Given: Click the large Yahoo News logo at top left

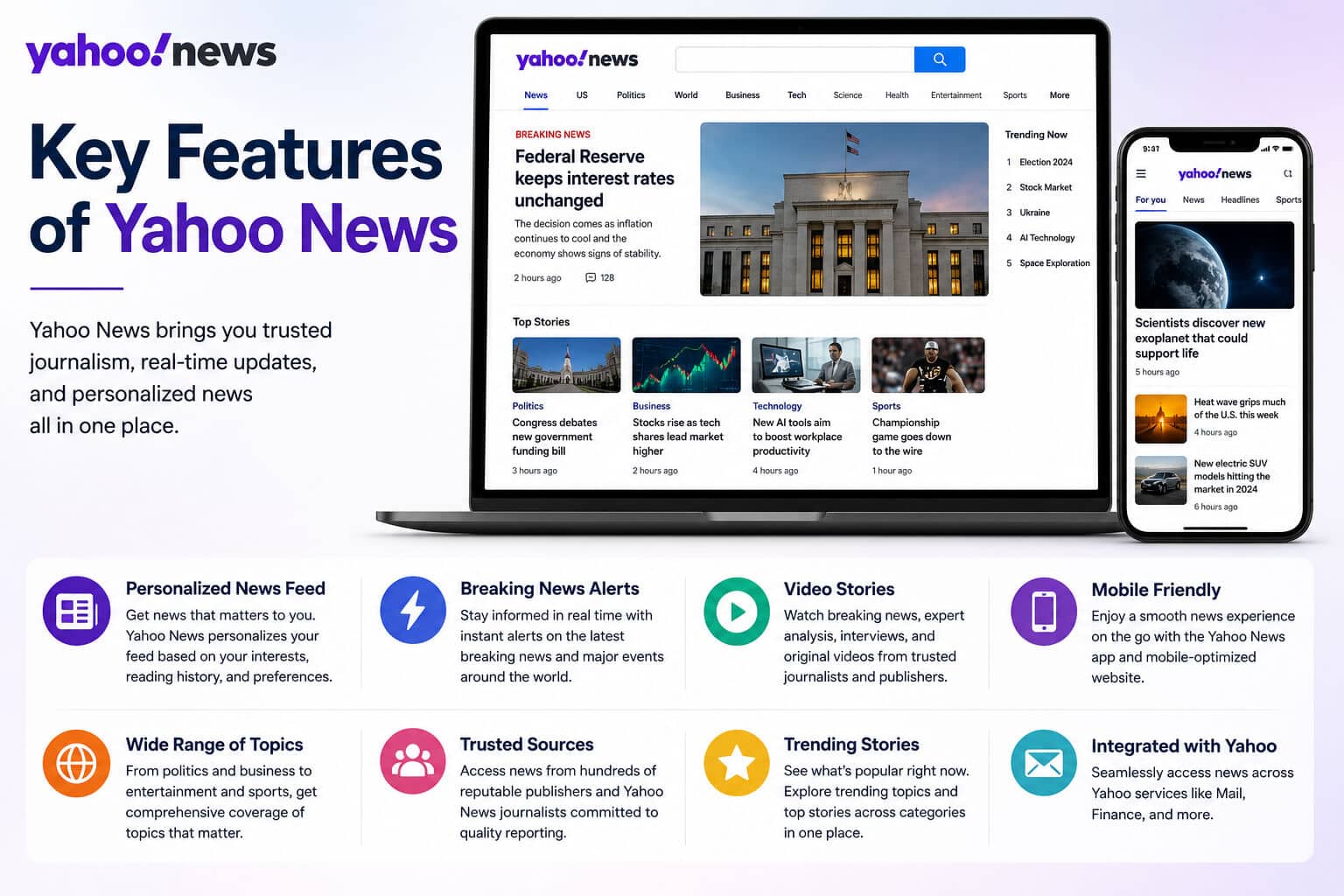Looking at the screenshot, I should [150, 52].
